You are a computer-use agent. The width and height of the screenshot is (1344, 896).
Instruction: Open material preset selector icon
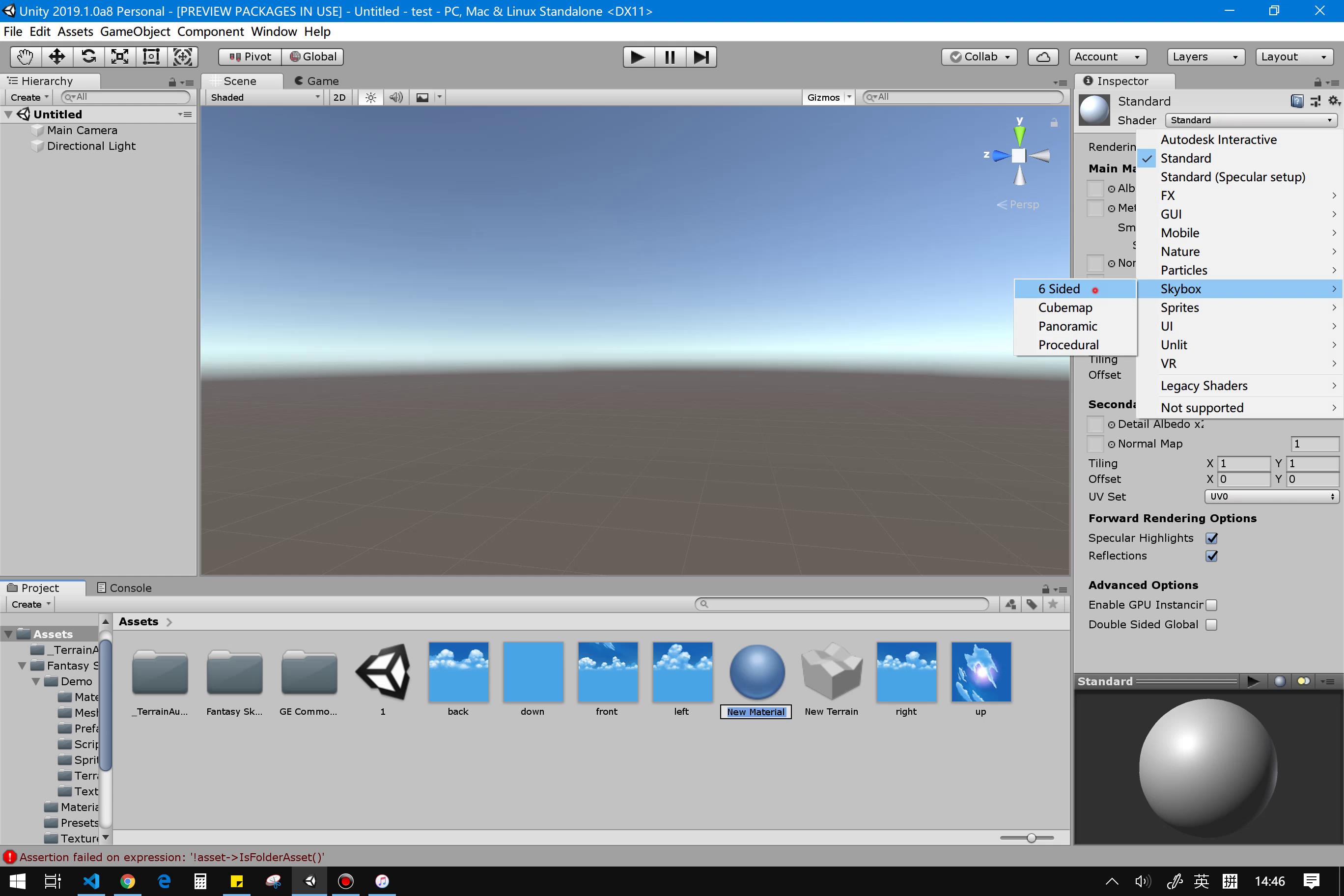click(1316, 101)
